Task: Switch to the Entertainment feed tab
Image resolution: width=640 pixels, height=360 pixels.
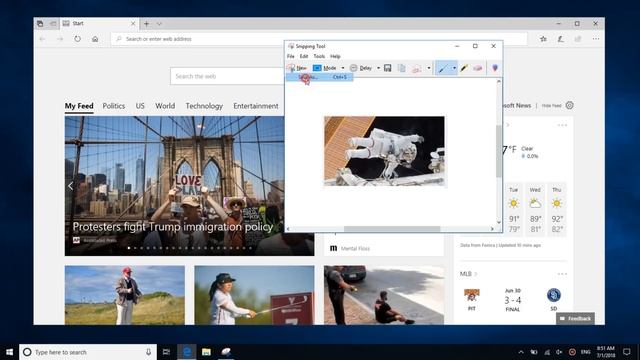Action: click(256, 106)
